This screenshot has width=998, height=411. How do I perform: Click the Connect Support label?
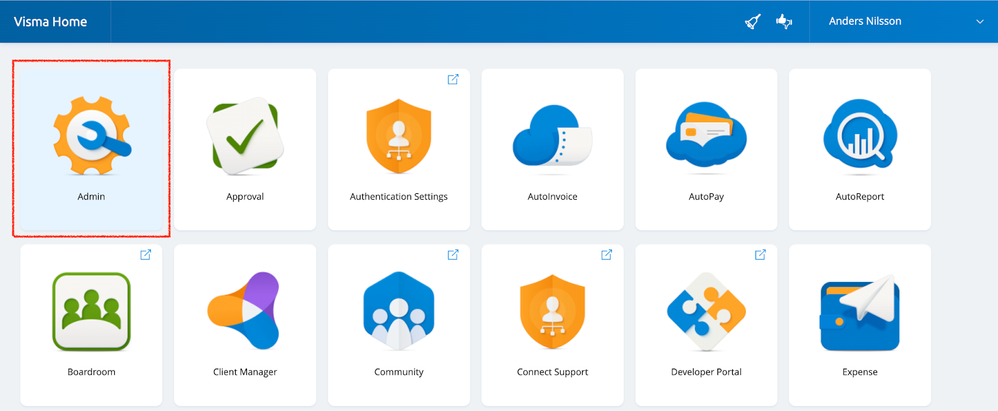tap(552, 372)
